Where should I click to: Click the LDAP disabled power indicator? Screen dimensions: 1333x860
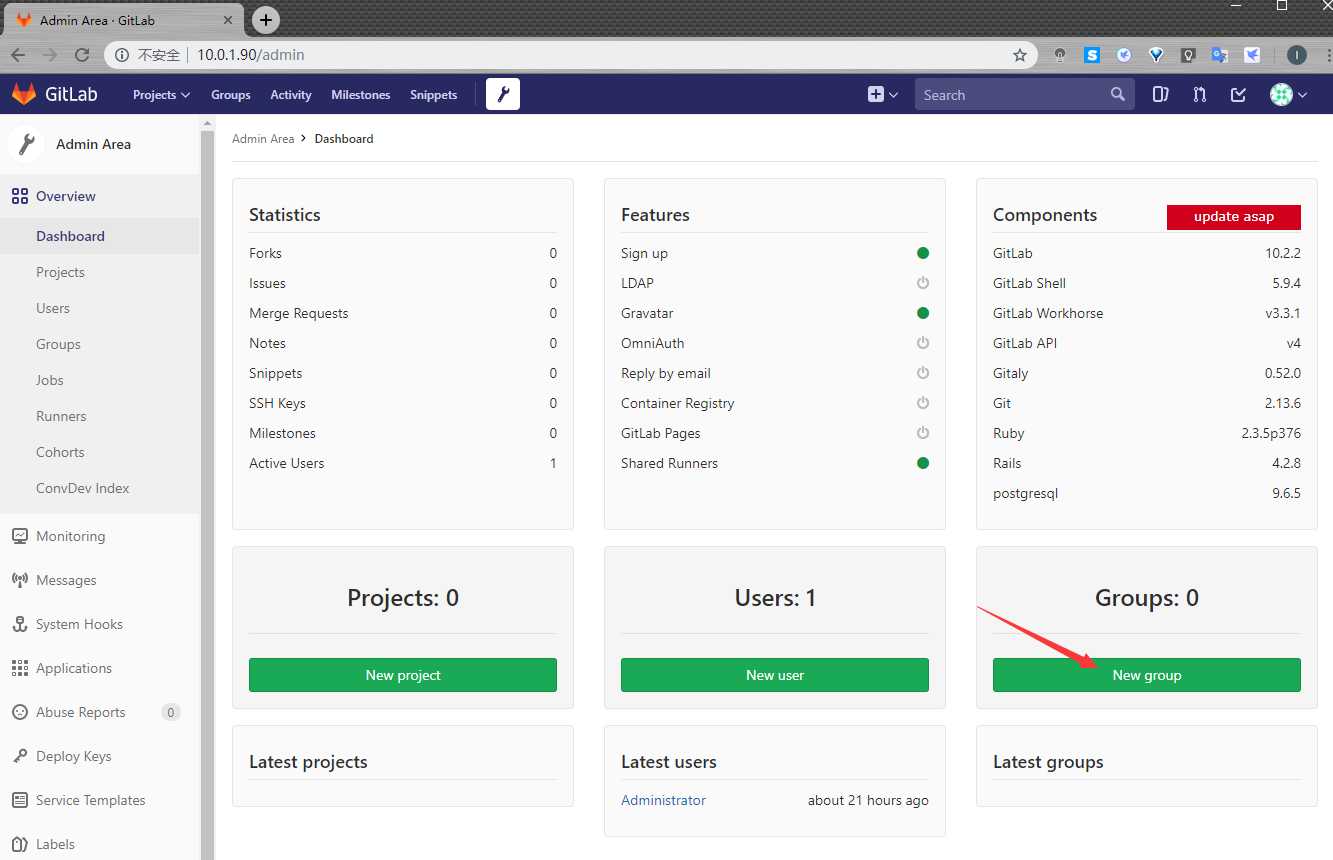point(923,283)
